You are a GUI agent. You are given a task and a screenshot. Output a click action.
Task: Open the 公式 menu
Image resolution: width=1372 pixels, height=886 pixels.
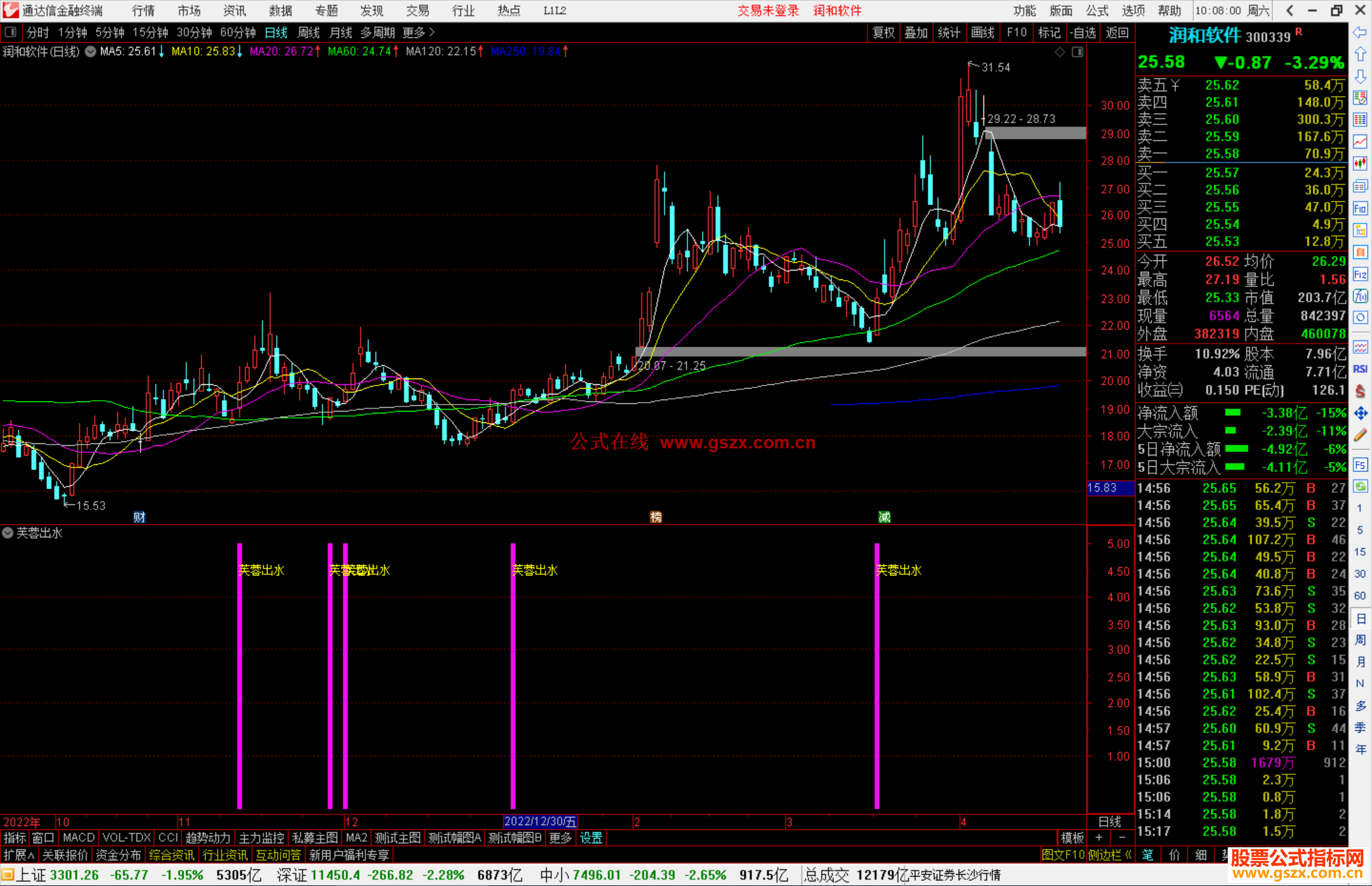click(x=1097, y=11)
